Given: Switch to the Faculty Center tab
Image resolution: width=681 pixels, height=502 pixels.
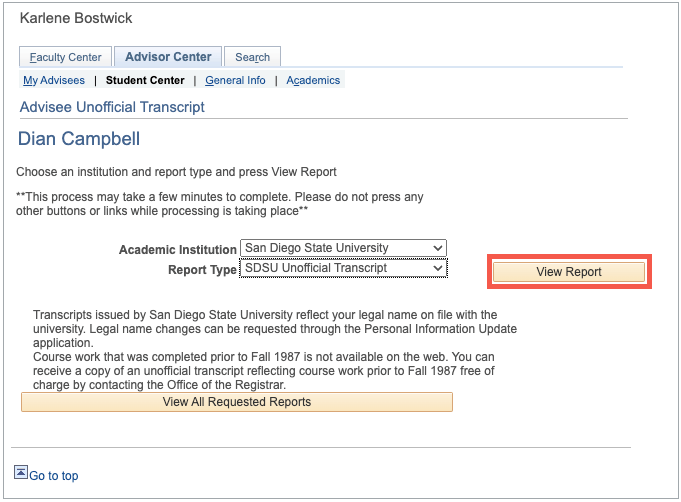Looking at the screenshot, I should [x=65, y=57].
